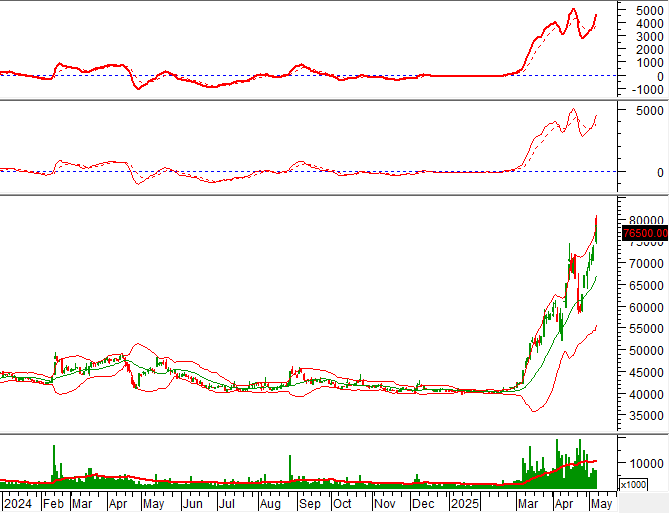The width and height of the screenshot is (669, 513).
Task: Click the Nov month label on time axis
Action: (385, 504)
